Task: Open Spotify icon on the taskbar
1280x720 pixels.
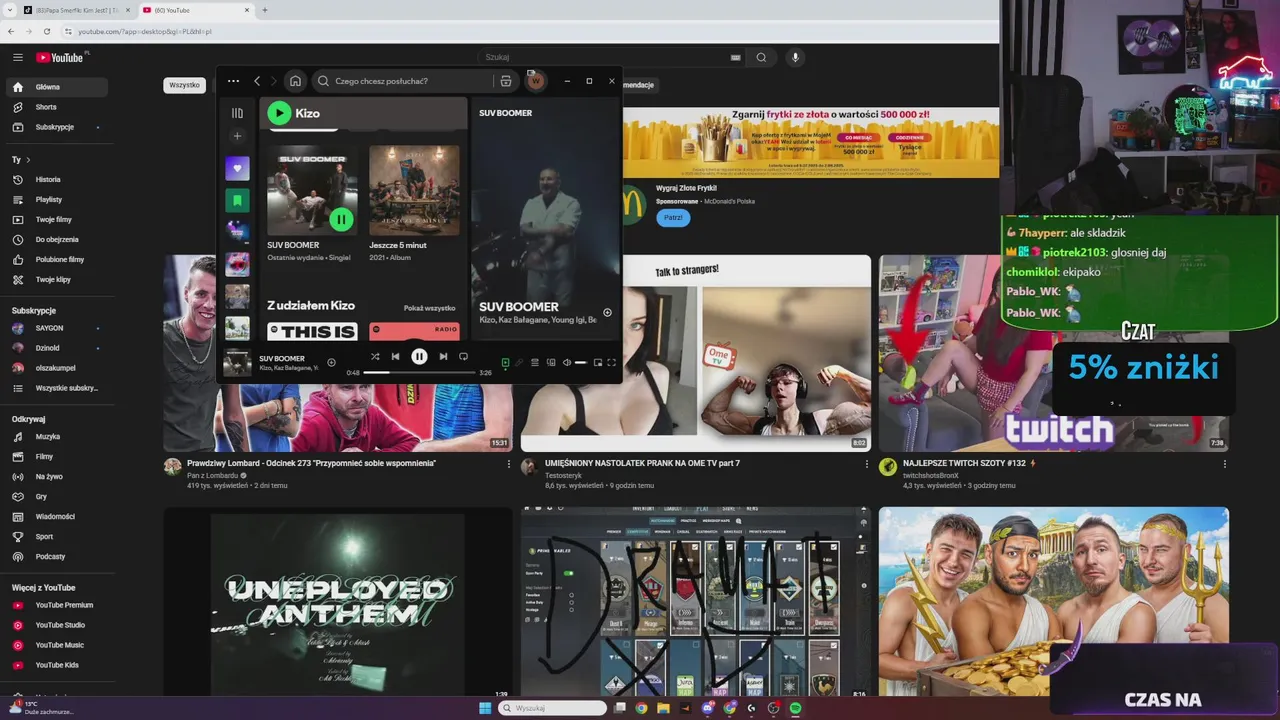Action: click(x=796, y=708)
